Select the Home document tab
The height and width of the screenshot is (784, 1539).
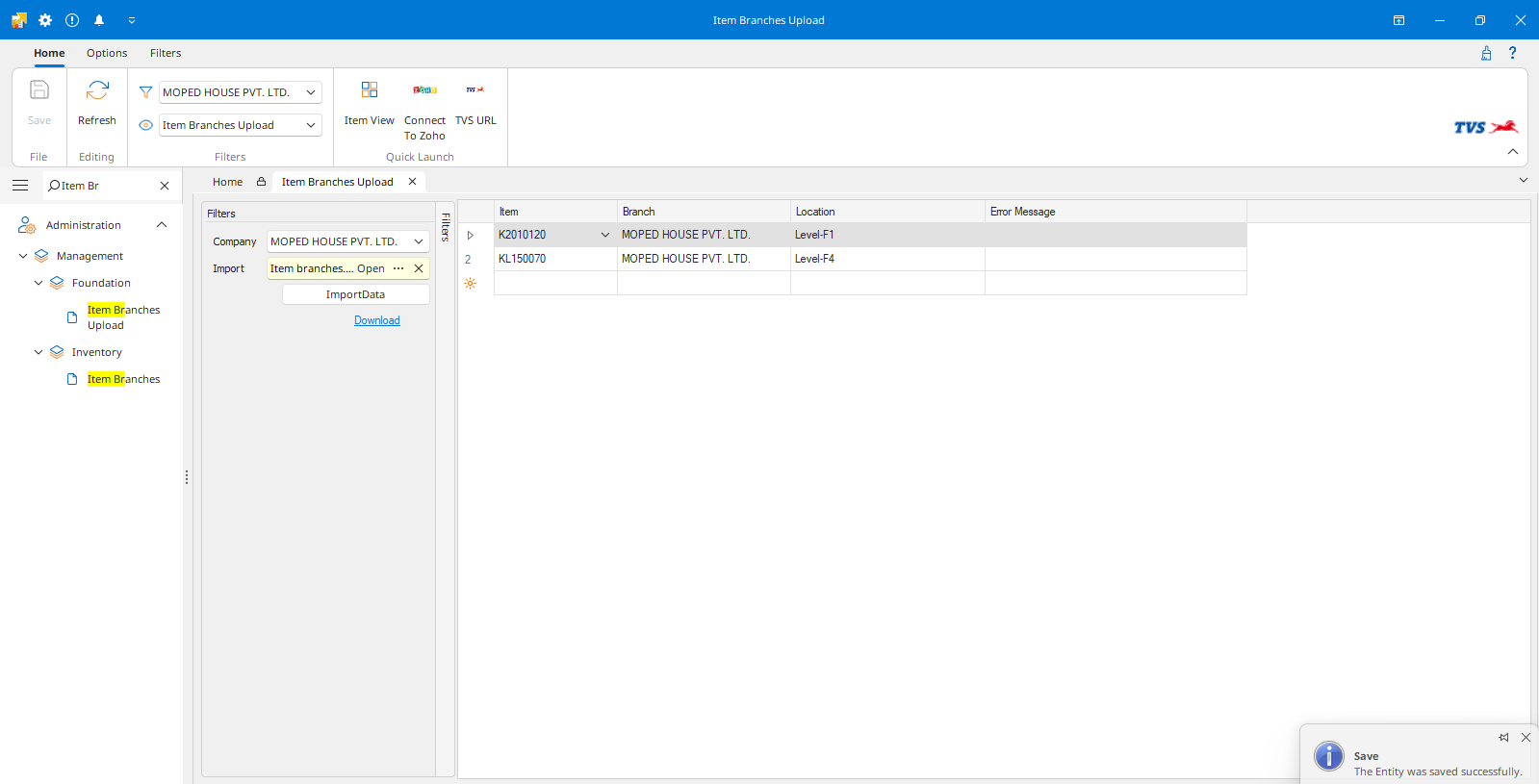click(x=227, y=182)
